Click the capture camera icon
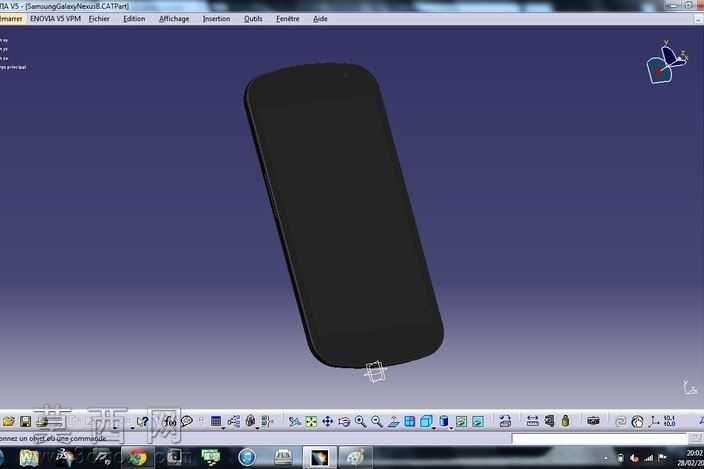This screenshot has height=469, width=704. (x=593, y=421)
